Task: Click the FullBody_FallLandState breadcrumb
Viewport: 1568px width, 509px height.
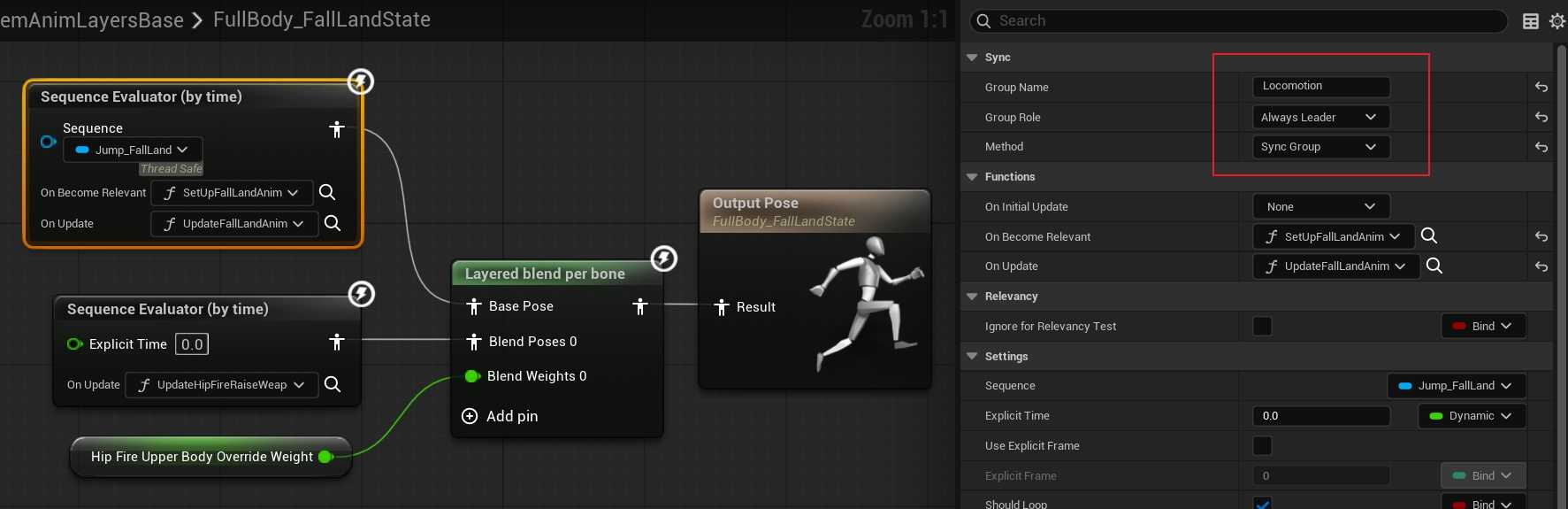Action: click(x=322, y=19)
